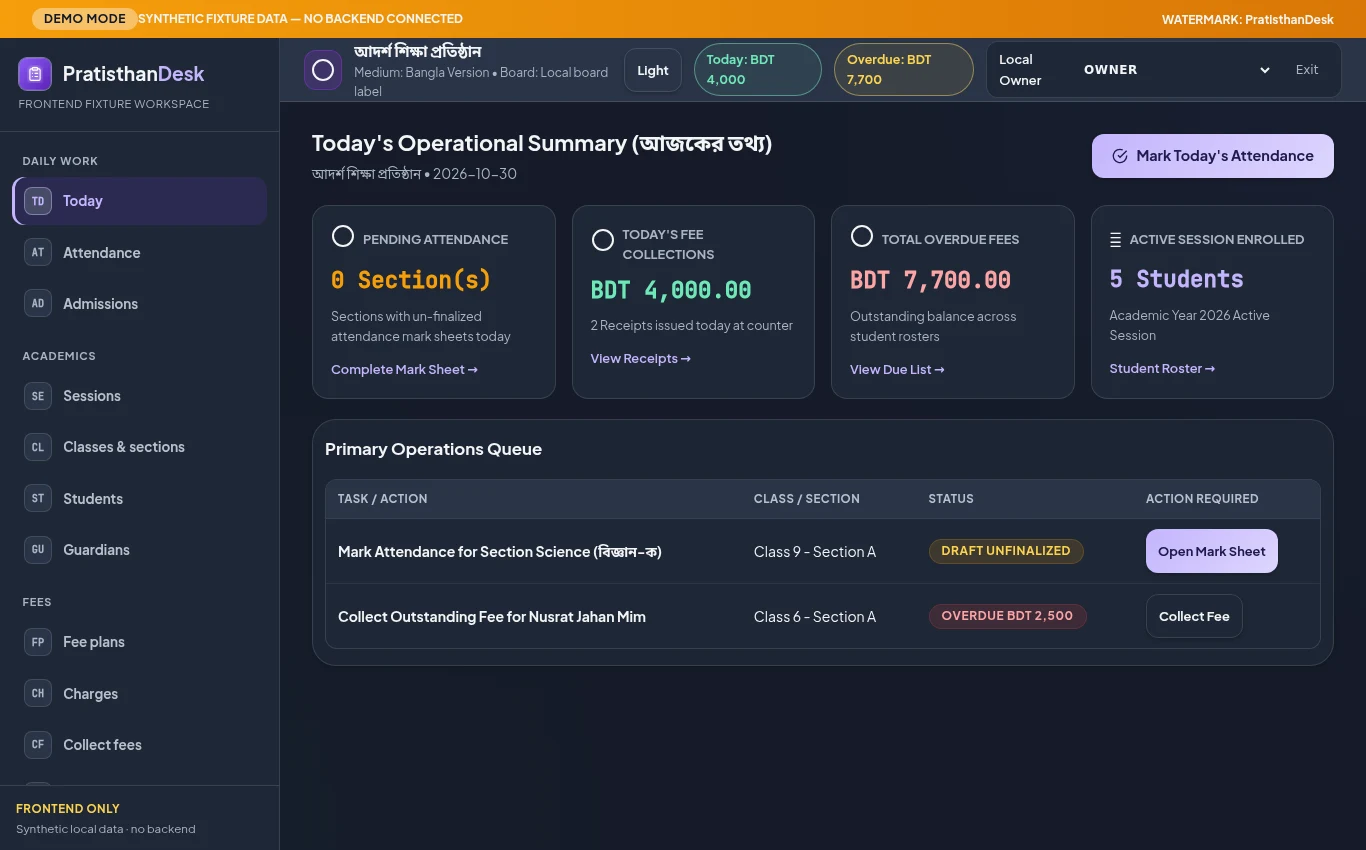This screenshot has width=1366, height=850.
Task: Click the ST icon beside Students
Action: pos(38,499)
